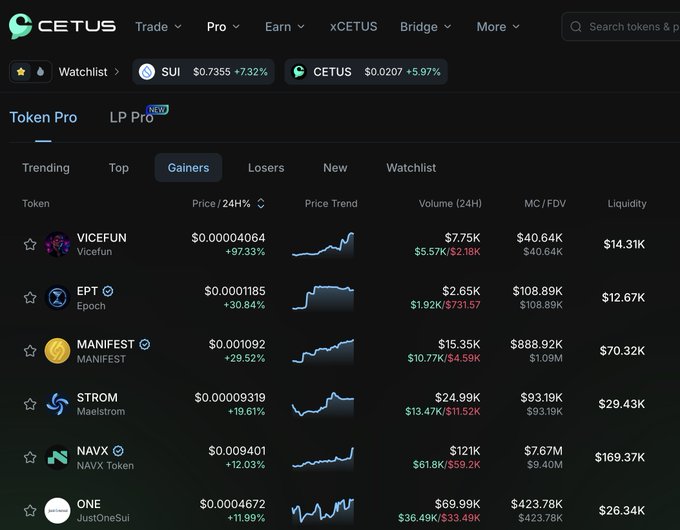The width and height of the screenshot is (680, 530).
Task: Select the Watchlist filter tab
Action: pos(411,168)
